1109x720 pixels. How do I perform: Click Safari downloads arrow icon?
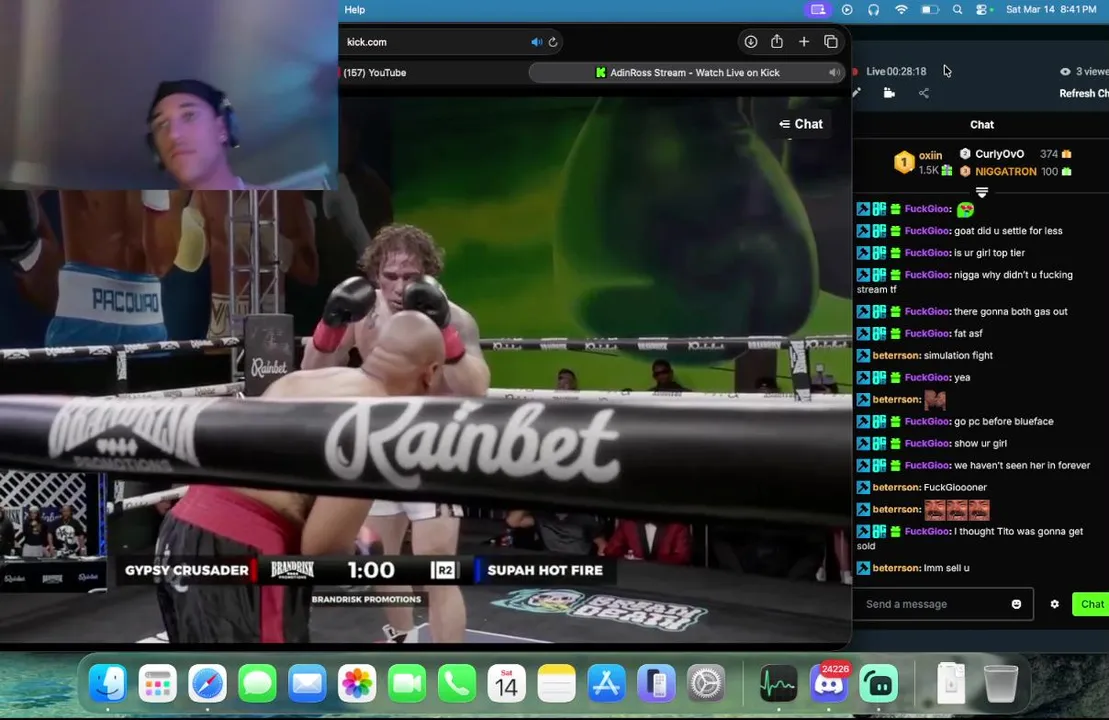[750, 42]
